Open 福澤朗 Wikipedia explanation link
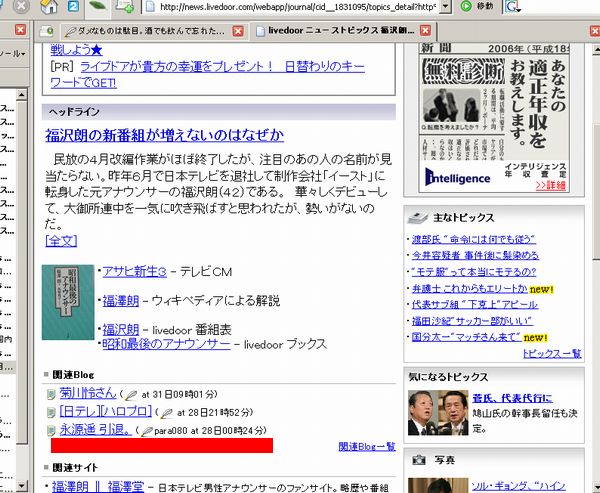The width and height of the screenshot is (600, 493). point(121,301)
